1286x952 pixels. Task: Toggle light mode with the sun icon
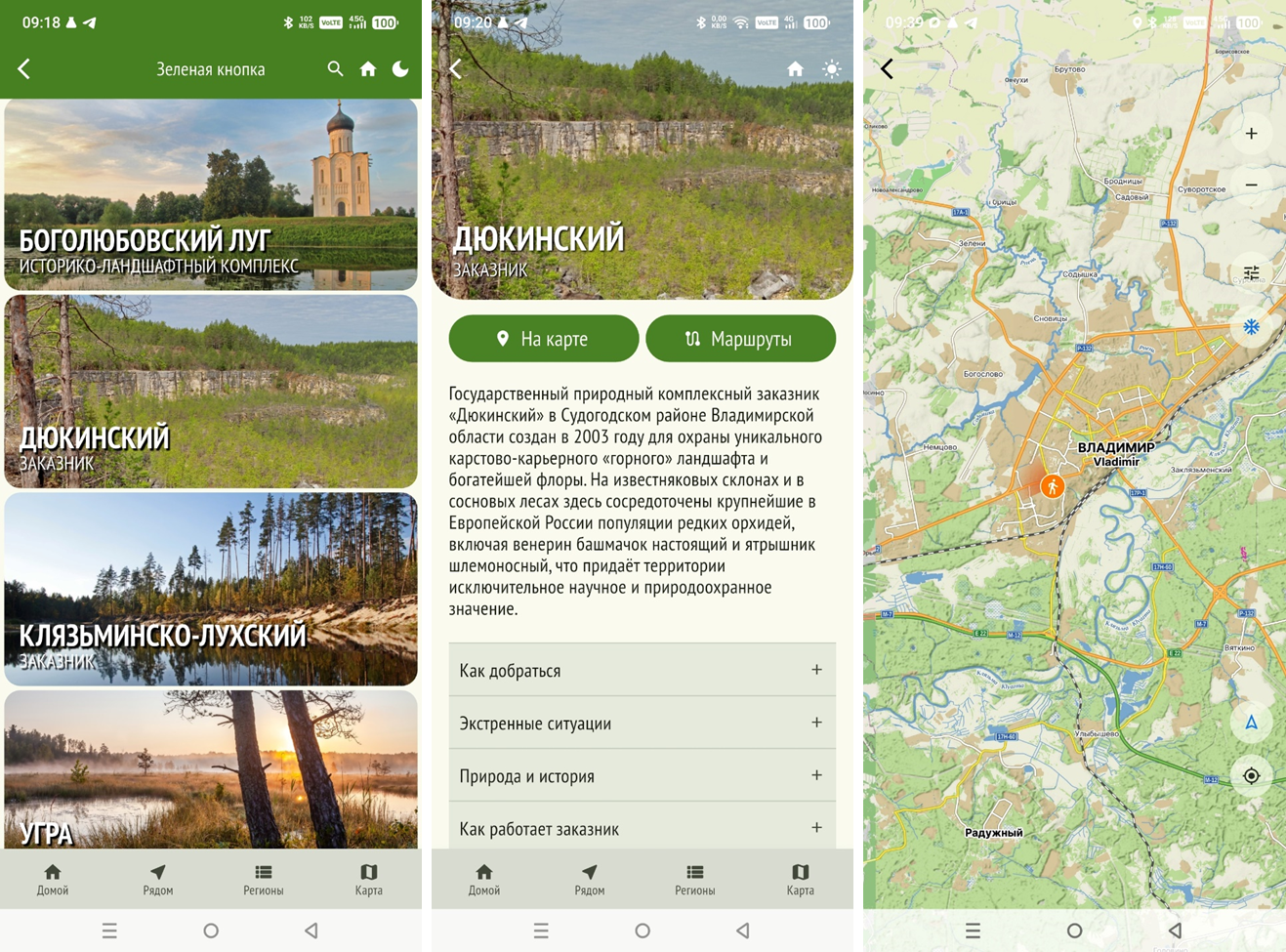(831, 68)
